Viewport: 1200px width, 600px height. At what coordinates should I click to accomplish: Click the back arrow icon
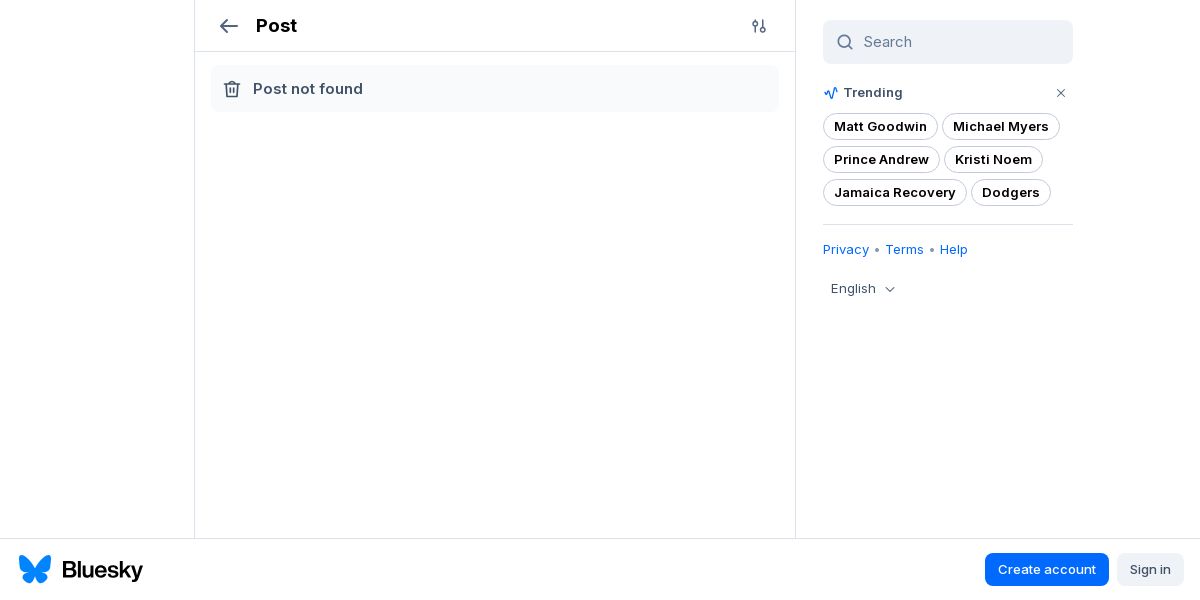pos(229,26)
